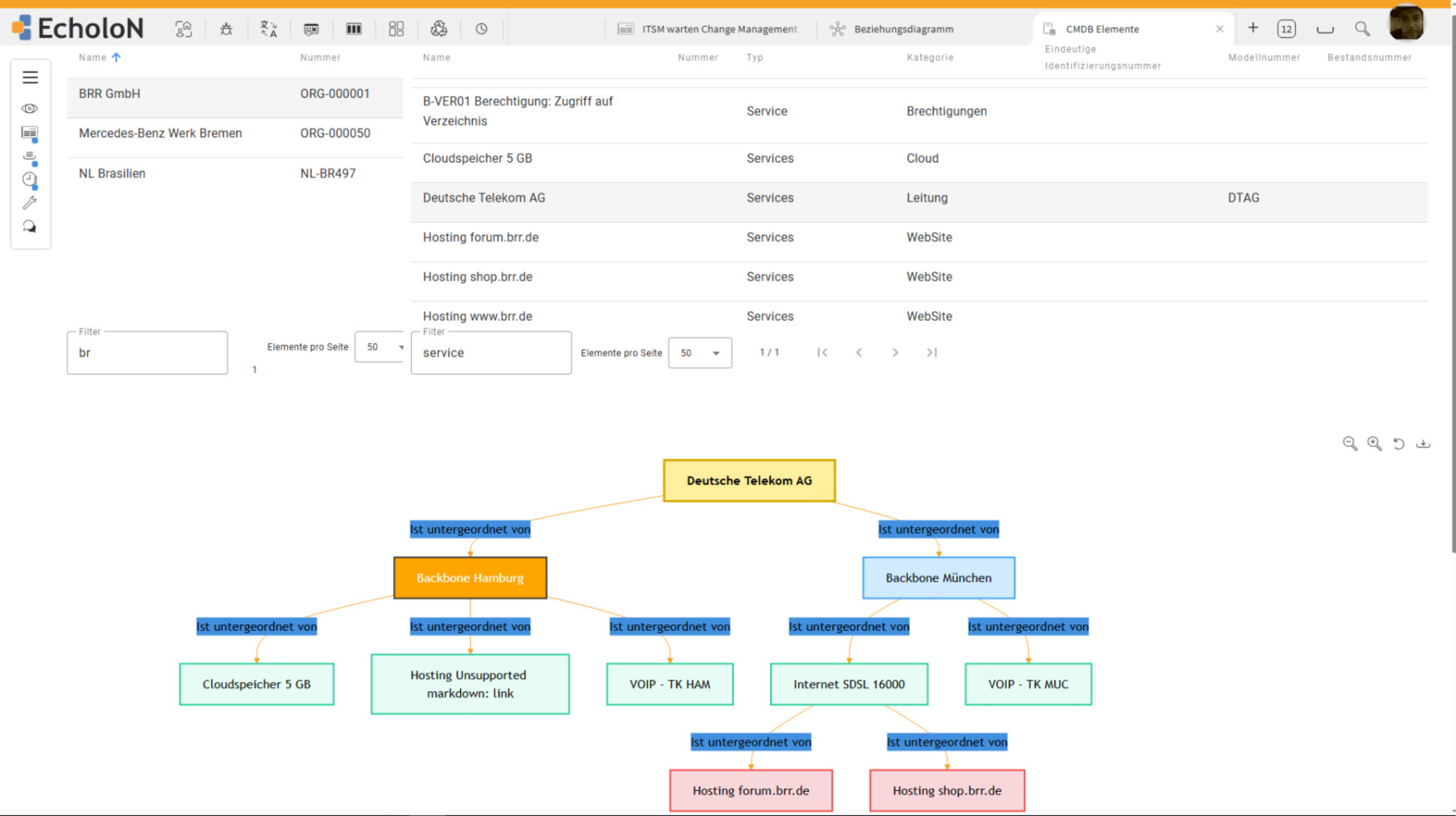Sort the CMDB table by Bestandsnummer
The image size is (1456, 816).
(x=1369, y=57)
